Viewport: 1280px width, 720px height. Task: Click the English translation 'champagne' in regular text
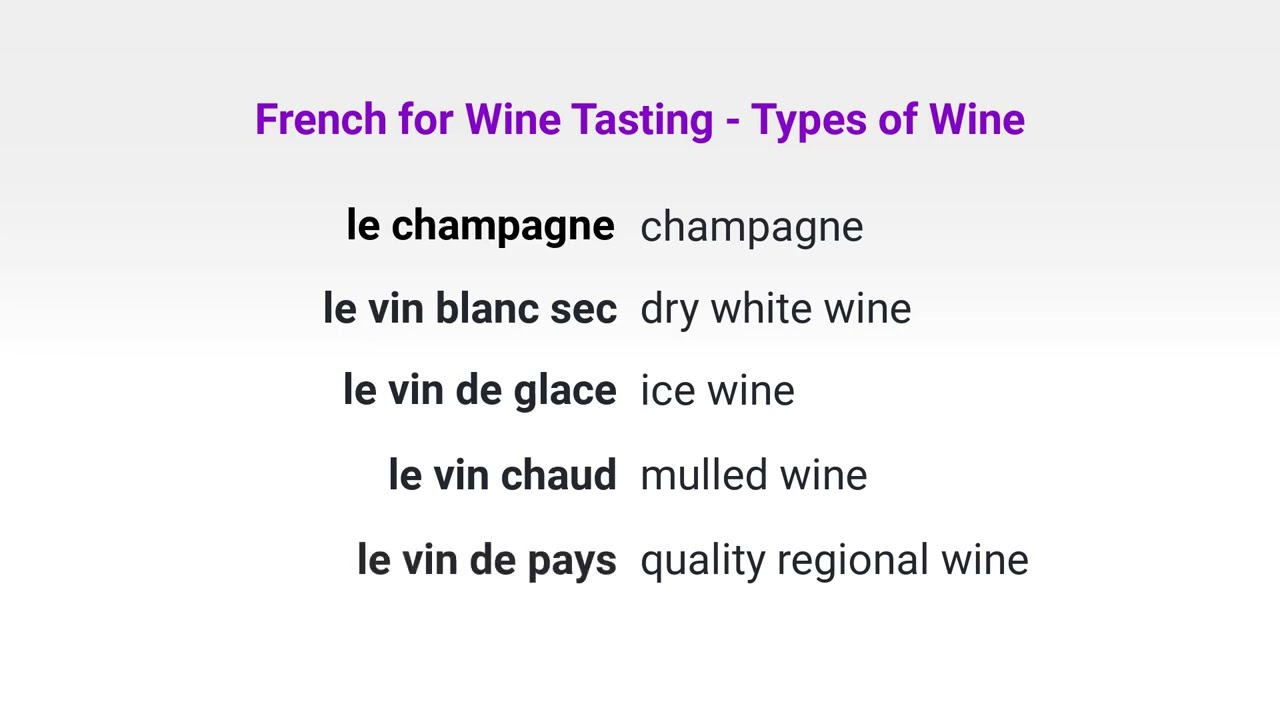751,227
